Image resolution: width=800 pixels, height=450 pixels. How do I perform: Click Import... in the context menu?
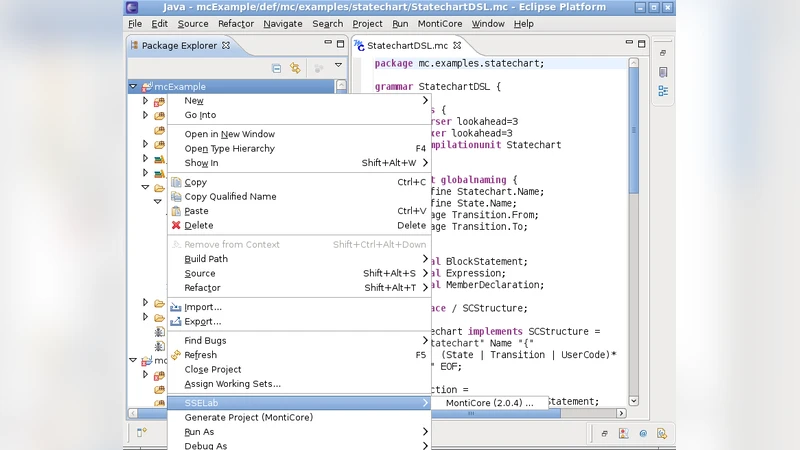click(x=203, y=307)
